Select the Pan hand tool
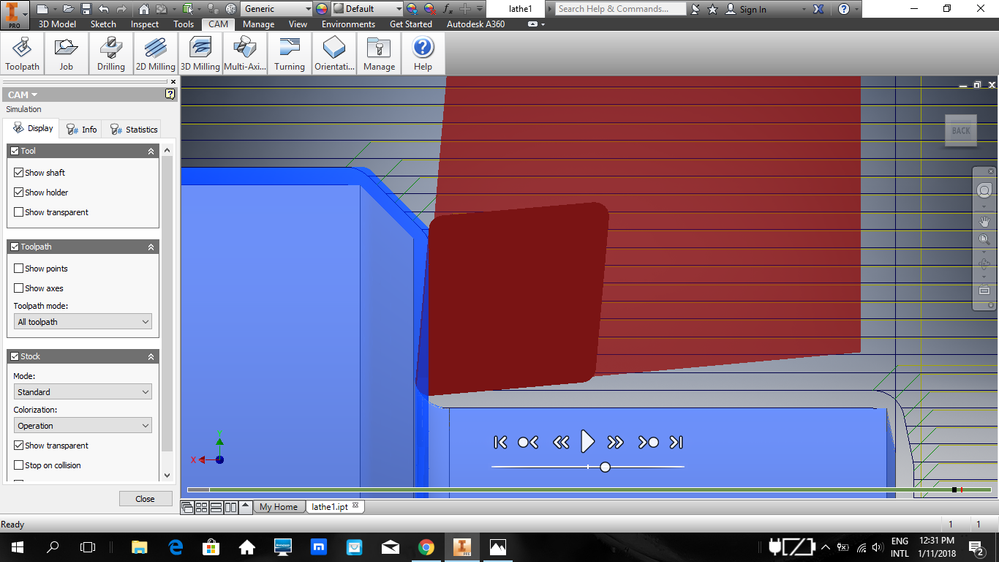This screenshot has width=999, height=562. [x=984, y=222]
